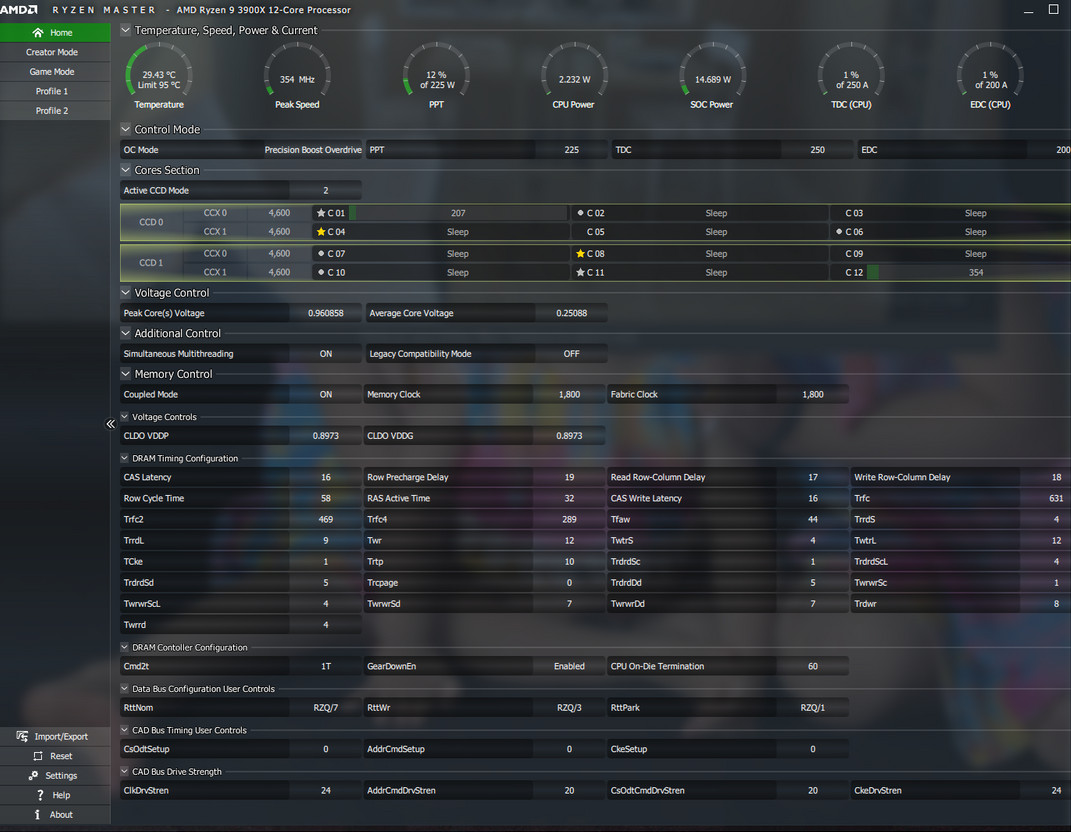Image resolution: width=1071 pixels, height=832 pixels.
Task: Click Import/Export button label
Action: (x=61, y=736)
